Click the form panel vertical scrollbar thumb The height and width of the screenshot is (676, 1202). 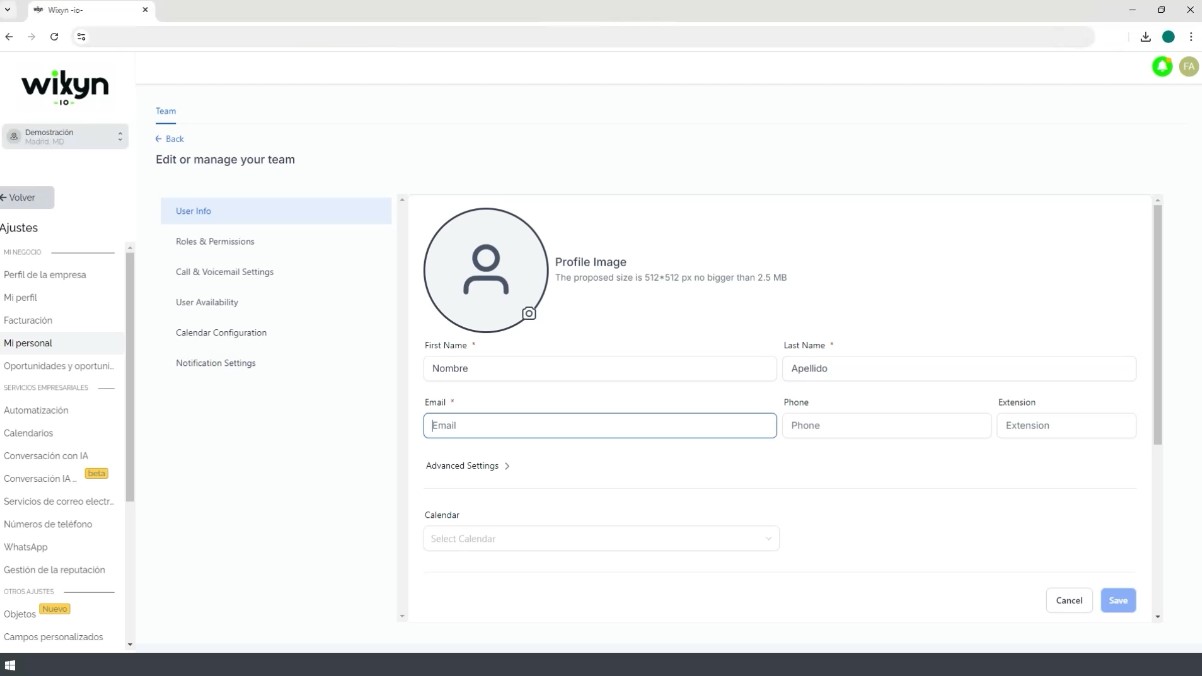click(1158, 325)
